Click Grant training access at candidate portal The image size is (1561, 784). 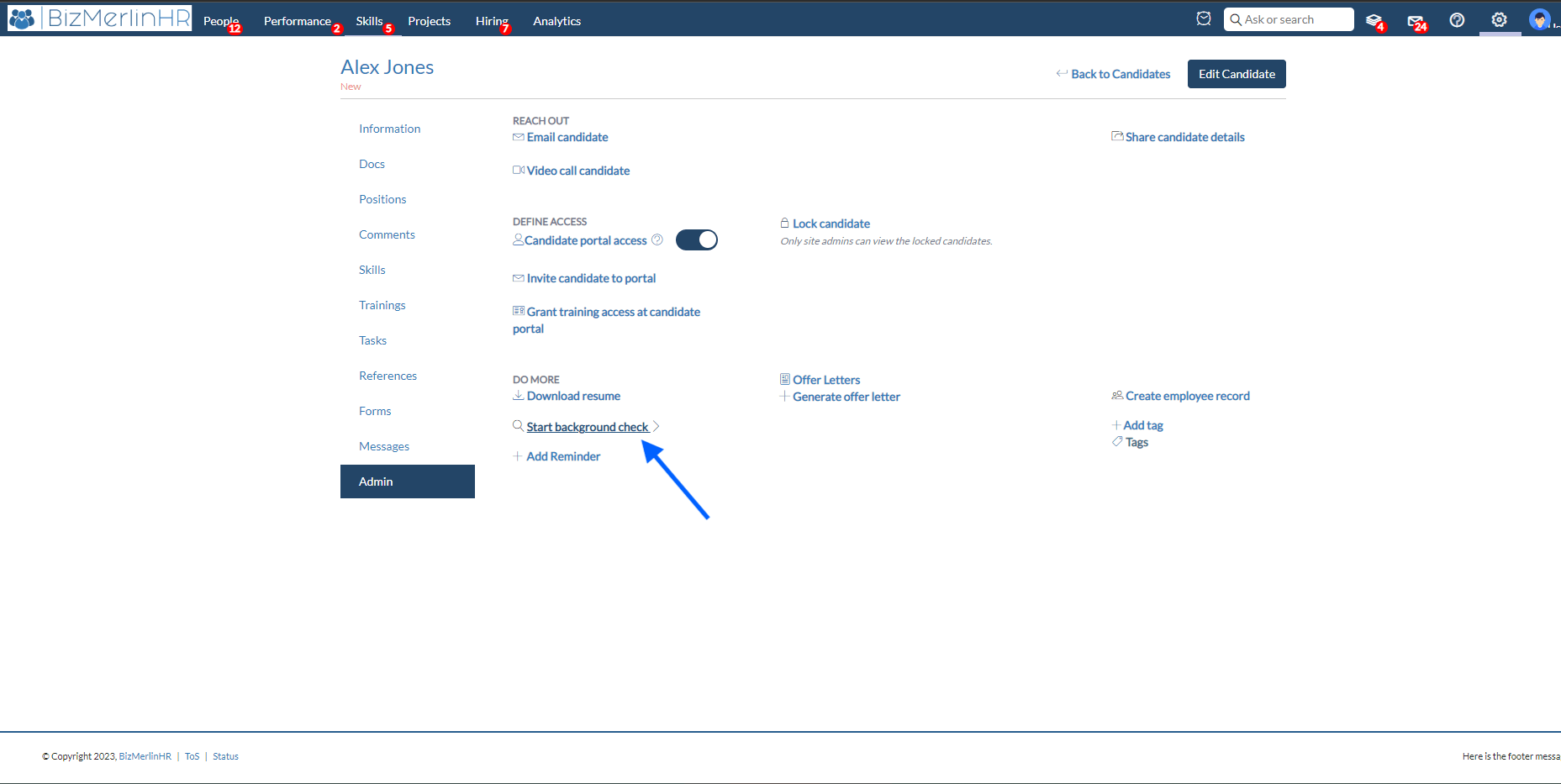pyautogui.click(x=607, y=320)
